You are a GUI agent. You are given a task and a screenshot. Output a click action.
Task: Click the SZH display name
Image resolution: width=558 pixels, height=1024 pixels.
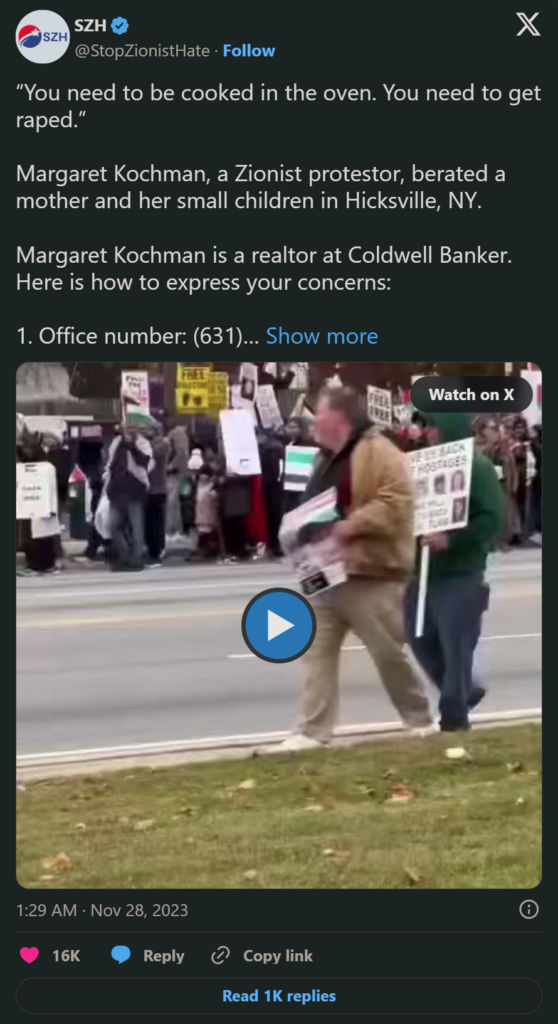(x=90, y=26)
